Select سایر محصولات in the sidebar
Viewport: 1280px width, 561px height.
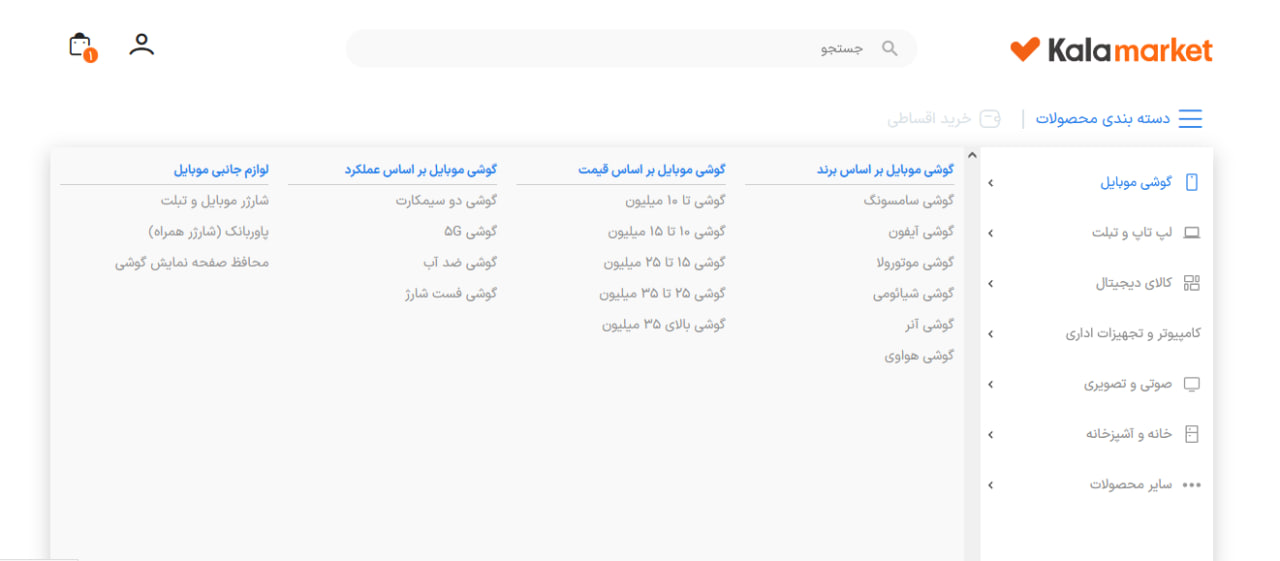1130,485
